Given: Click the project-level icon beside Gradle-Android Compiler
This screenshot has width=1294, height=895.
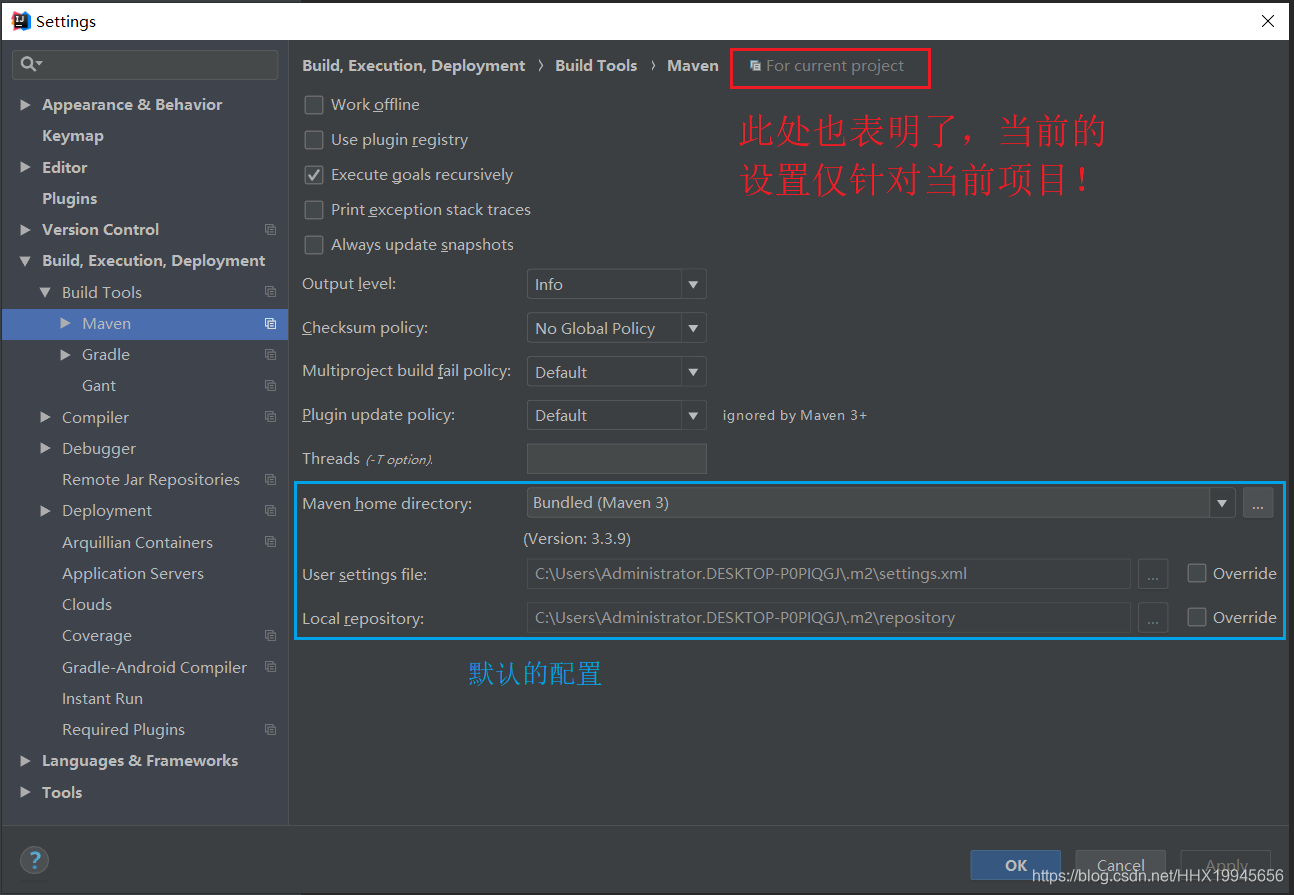Looking at the screenshot, I should tap(270, 667).
